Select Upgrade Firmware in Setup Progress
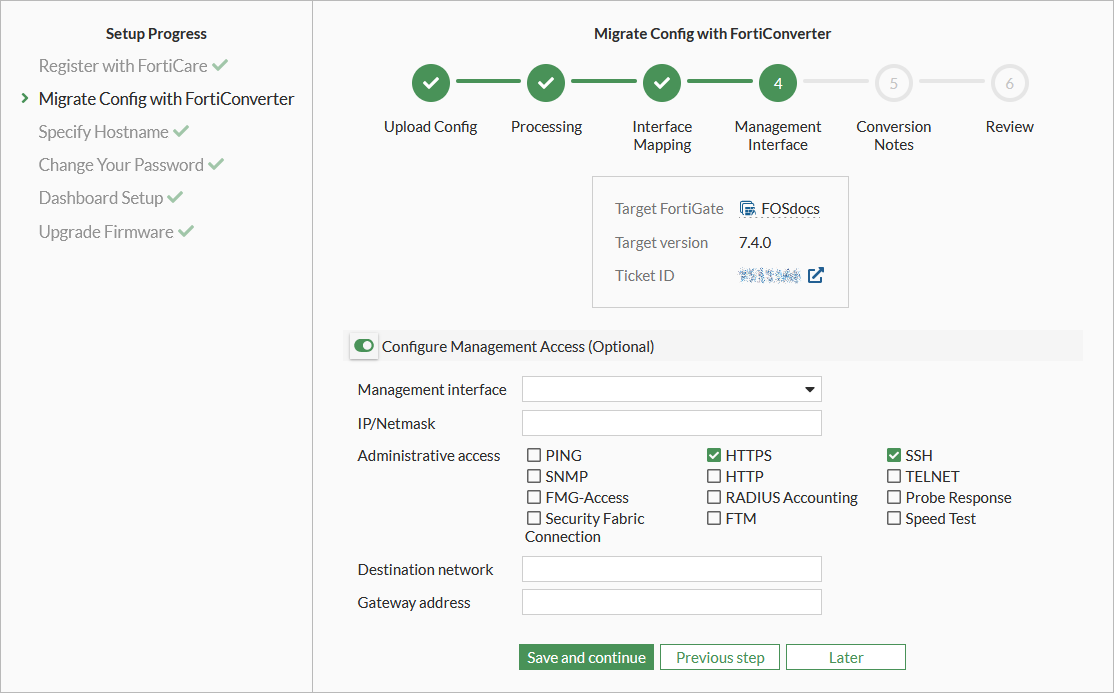Screen dimensions: 1114x693 click(x=106, y=232)
